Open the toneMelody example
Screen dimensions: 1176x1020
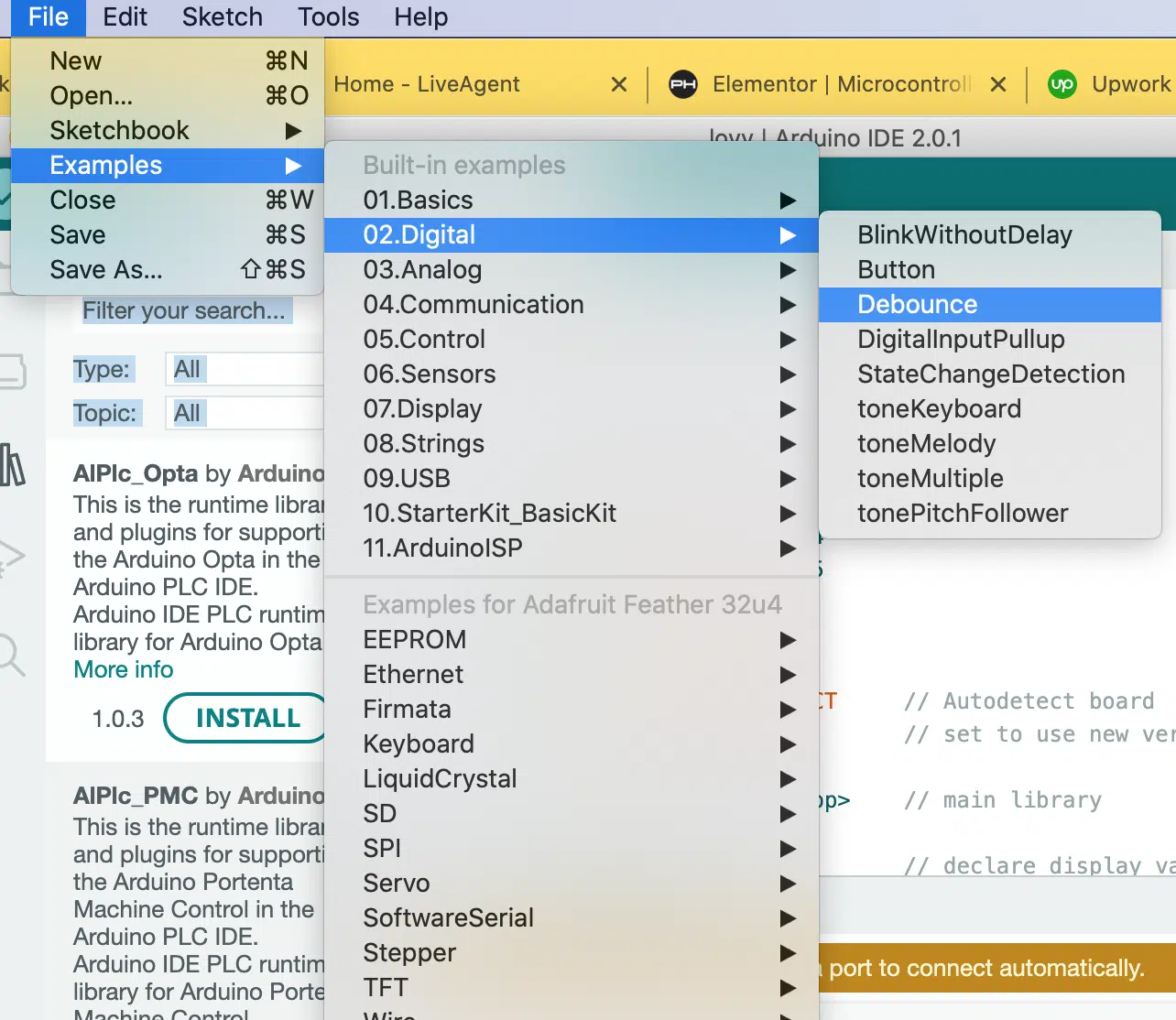click(x=990, y=444)
